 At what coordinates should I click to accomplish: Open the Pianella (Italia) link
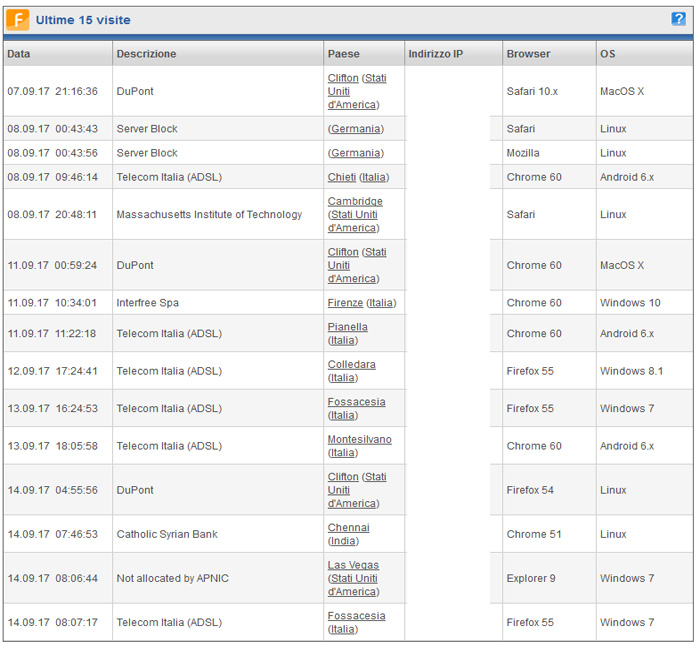pos(348,333)
